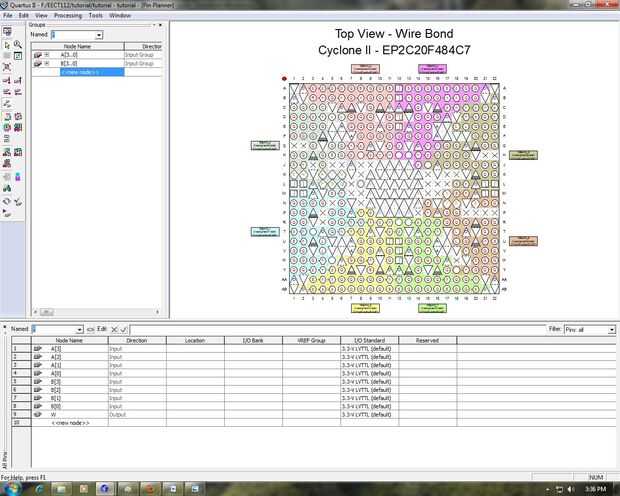Open the Processing menu

coord(68,15)
